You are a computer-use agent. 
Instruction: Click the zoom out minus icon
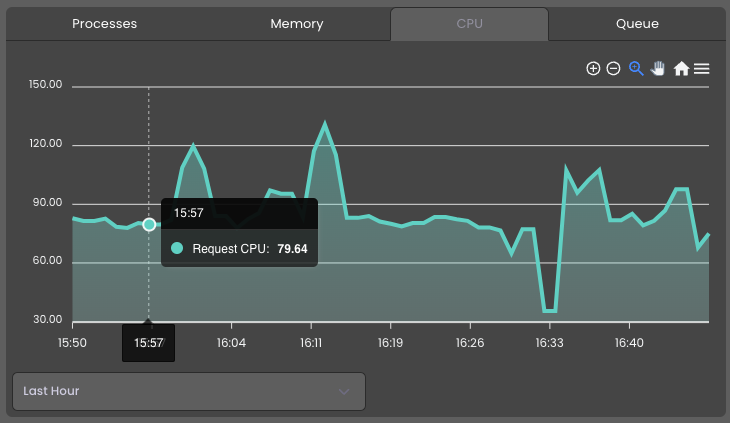pos(613,69)
